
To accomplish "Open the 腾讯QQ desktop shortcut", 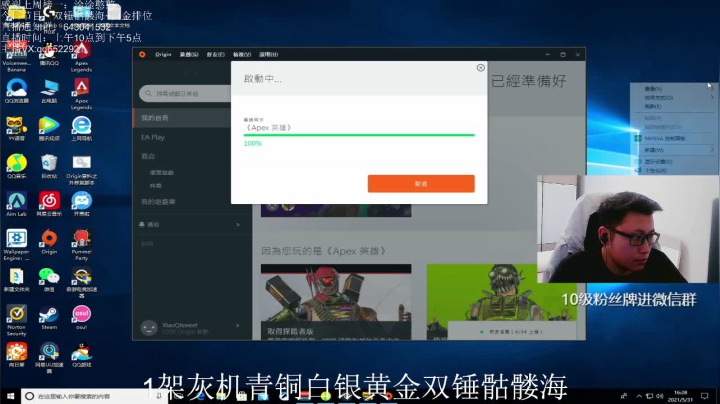I will click(x=49, y=55).
